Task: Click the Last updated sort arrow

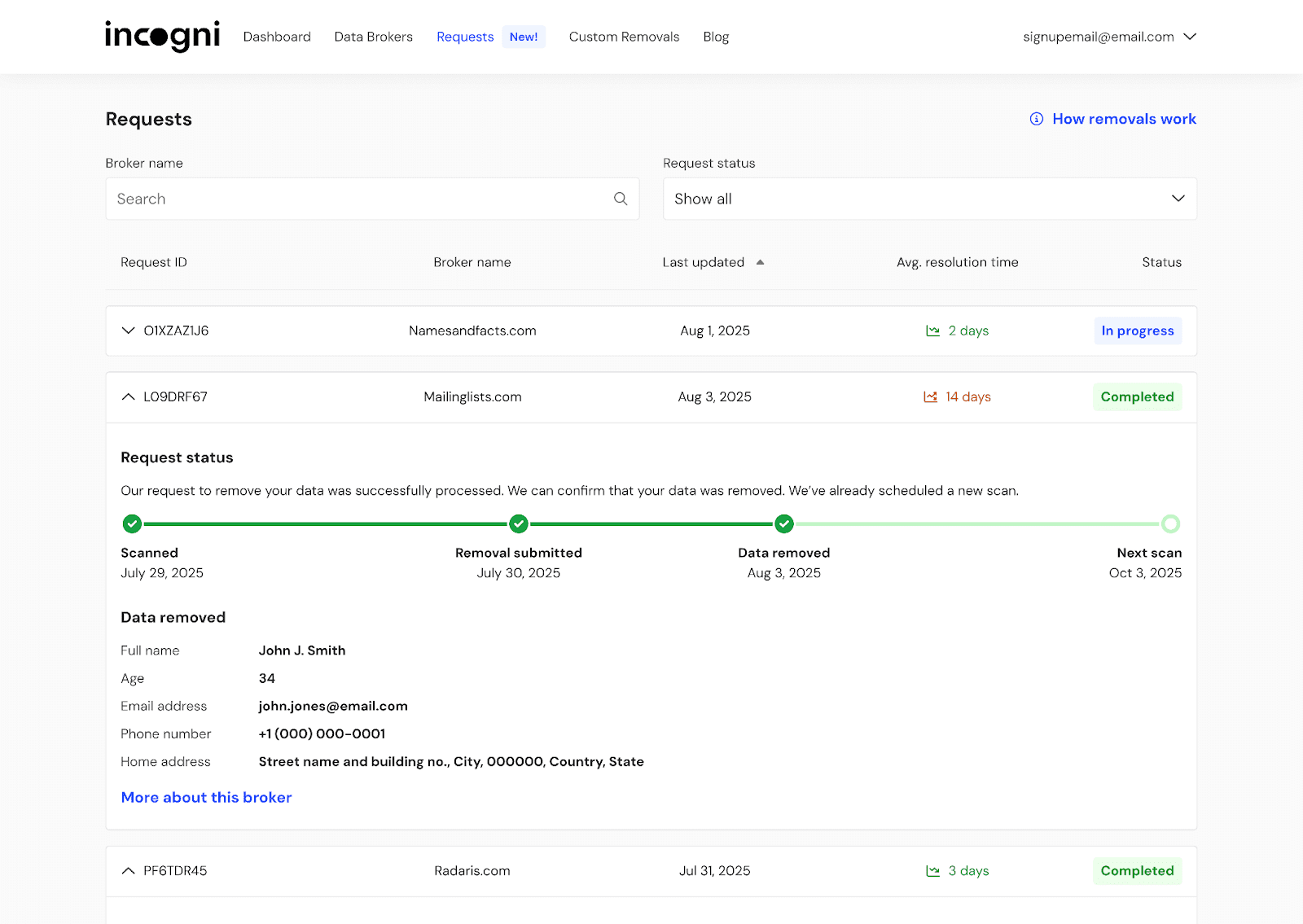Action: 760,262
